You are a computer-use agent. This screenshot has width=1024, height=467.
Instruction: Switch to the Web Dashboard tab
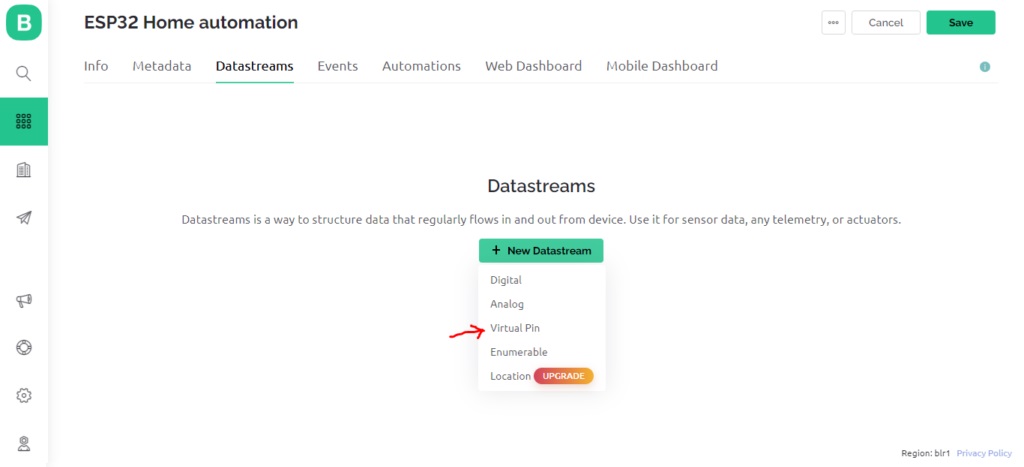[x=533, y=66]
